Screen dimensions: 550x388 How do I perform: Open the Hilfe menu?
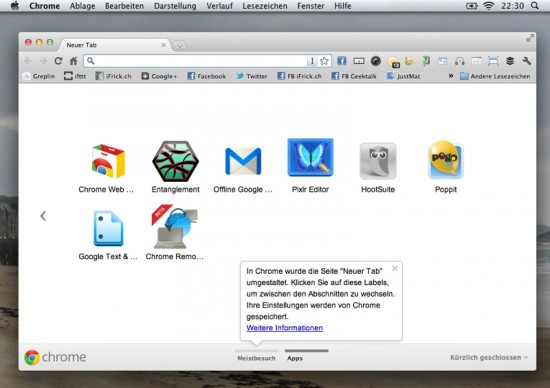tap(343, 6)
